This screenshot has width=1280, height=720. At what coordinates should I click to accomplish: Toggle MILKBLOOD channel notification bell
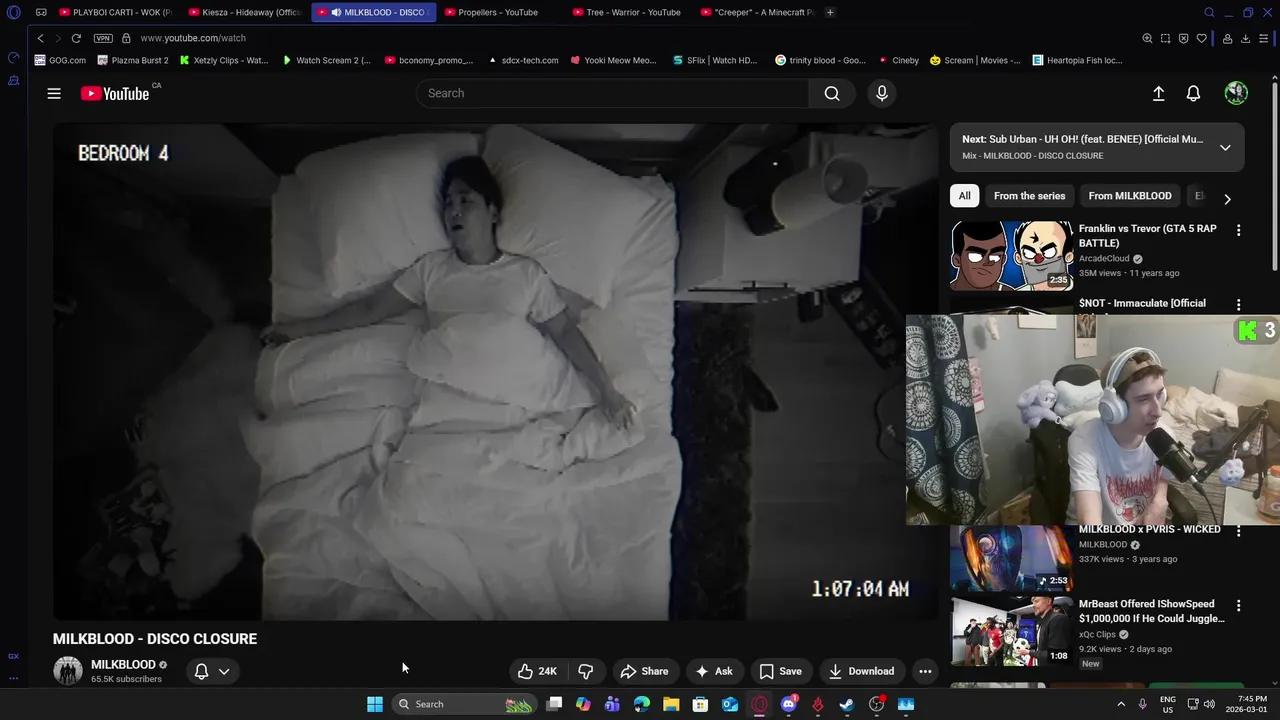click(201, 671)
